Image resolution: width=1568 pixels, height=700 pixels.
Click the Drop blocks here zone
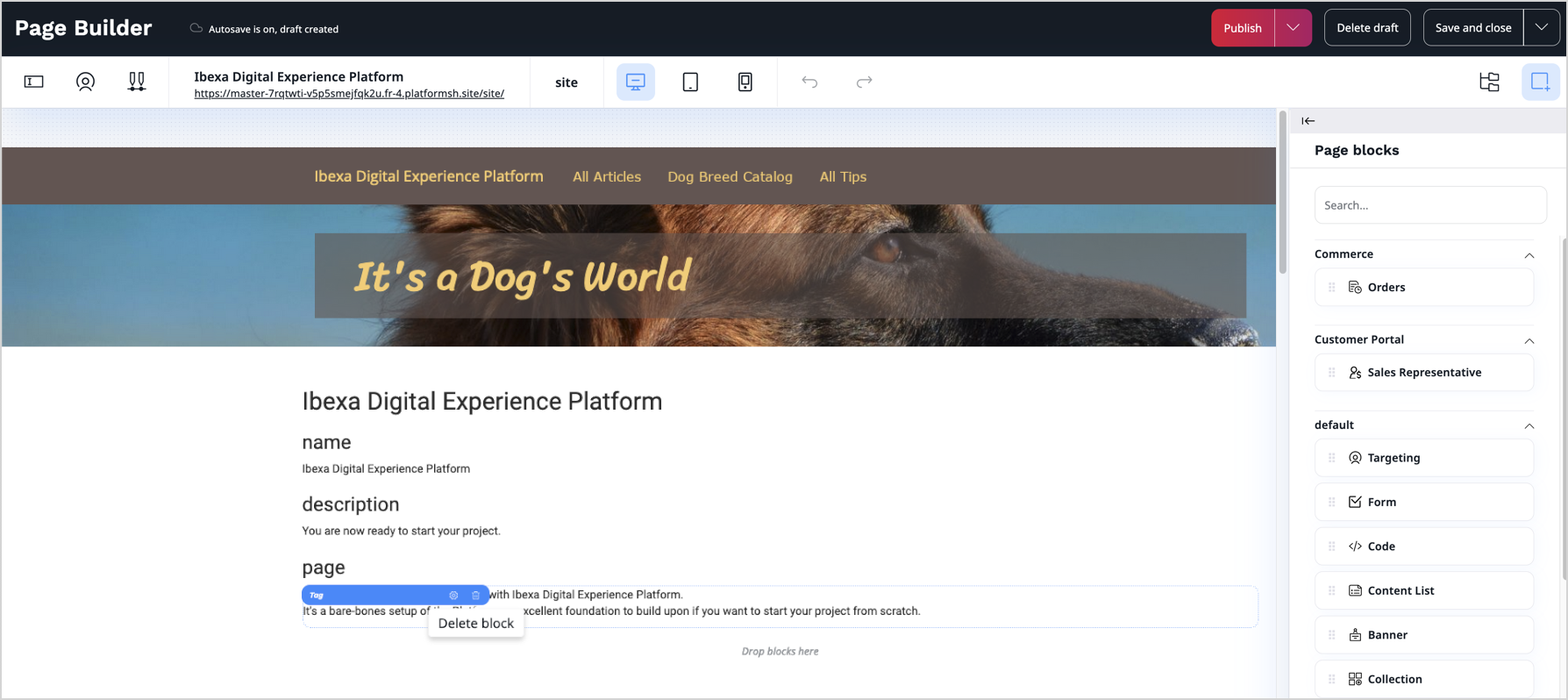[780, 651]
